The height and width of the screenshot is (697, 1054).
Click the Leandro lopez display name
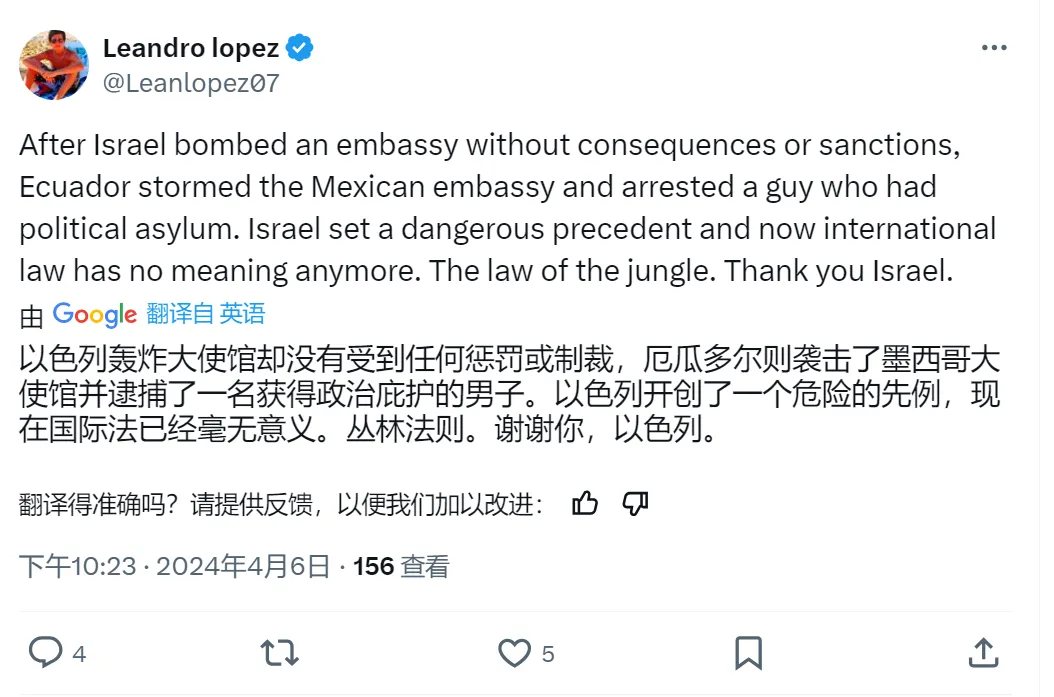(x=191, y=48)
